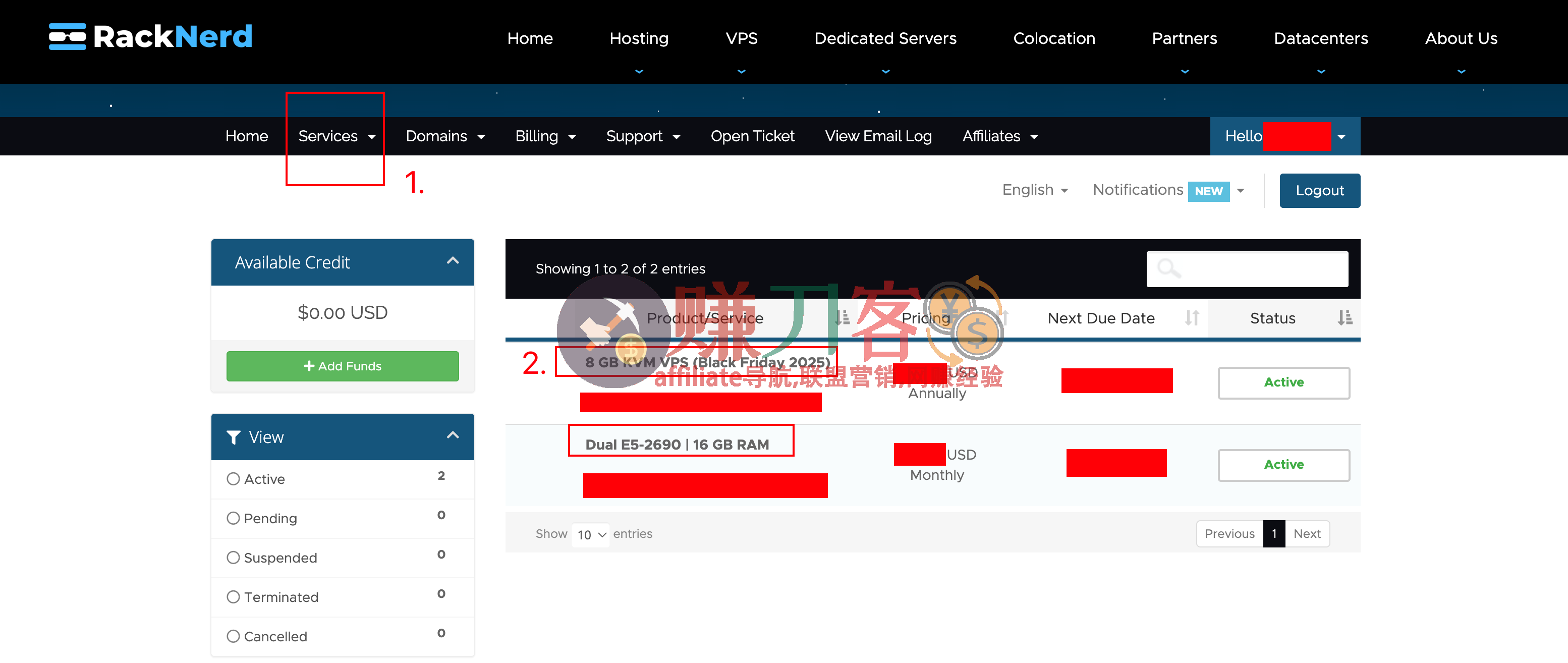Go to Home in the top black menu

530,38
